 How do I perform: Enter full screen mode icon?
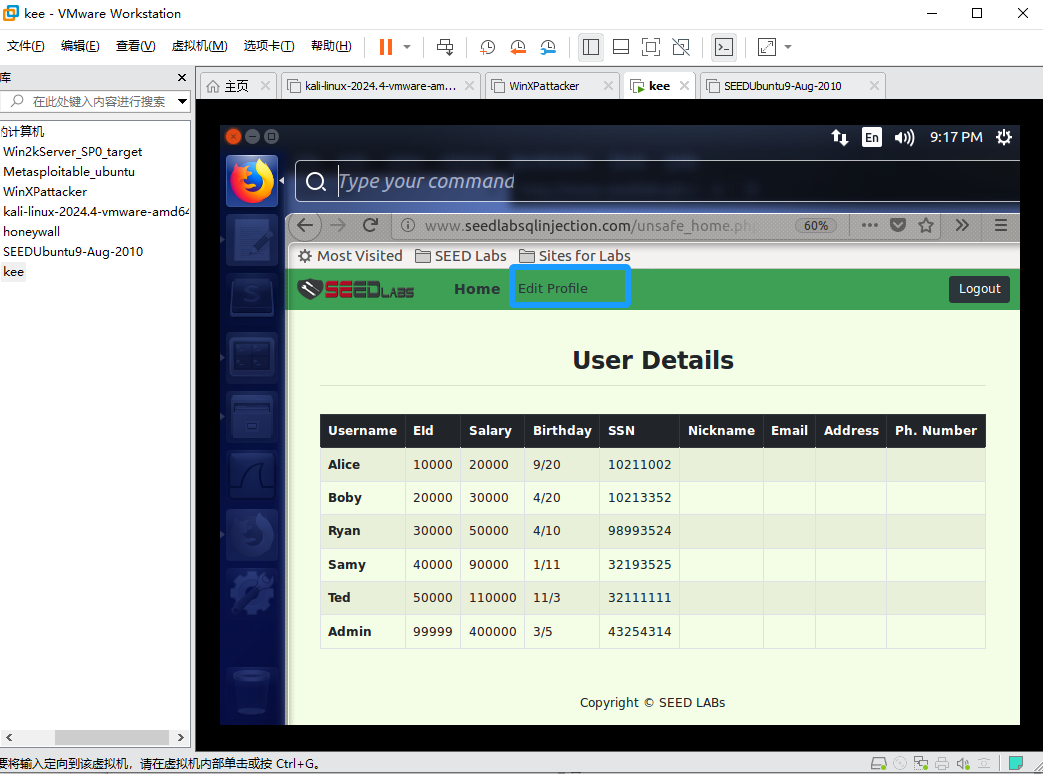click(651, 47)
